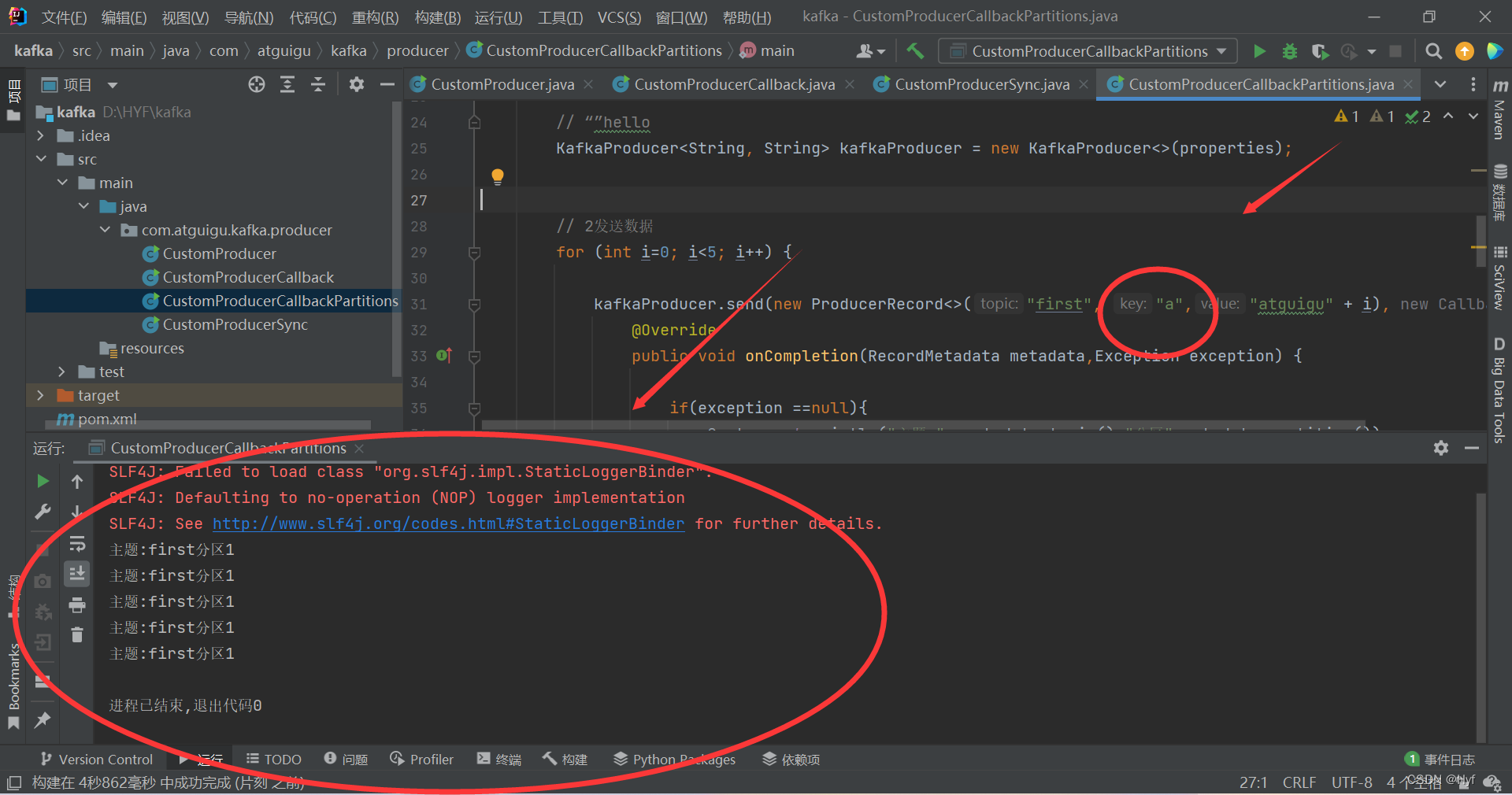Fold the onCompletion method at line 33
The height and width of the screenshot is (795, 1512).
pos(474,357)
